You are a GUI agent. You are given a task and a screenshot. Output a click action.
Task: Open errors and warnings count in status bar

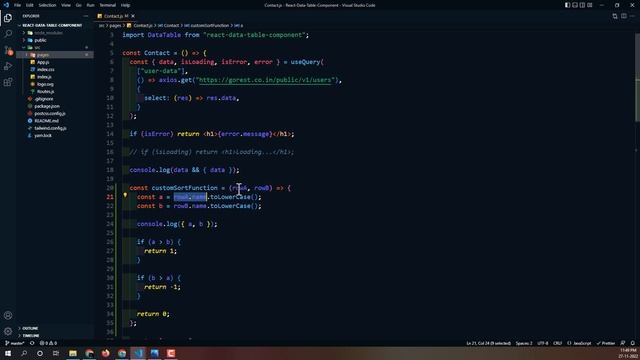48,343
